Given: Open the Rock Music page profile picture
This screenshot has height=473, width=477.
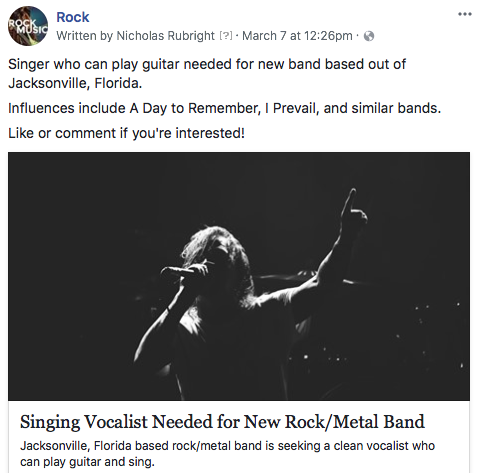Looking at the screenshot, I should 28,26.
